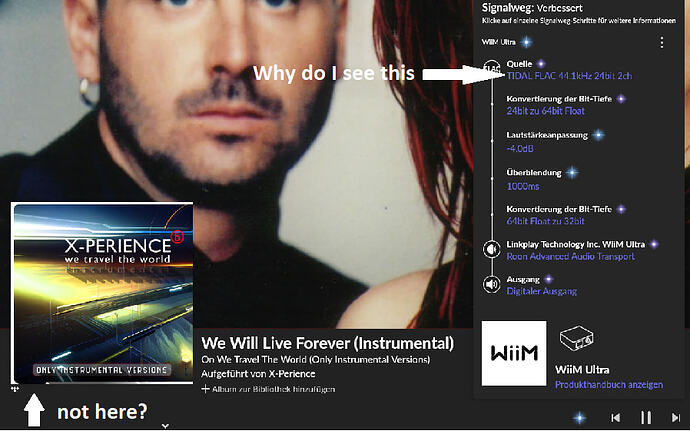Collapse the now playing view with the down chevron

click(x=165, y=426)
